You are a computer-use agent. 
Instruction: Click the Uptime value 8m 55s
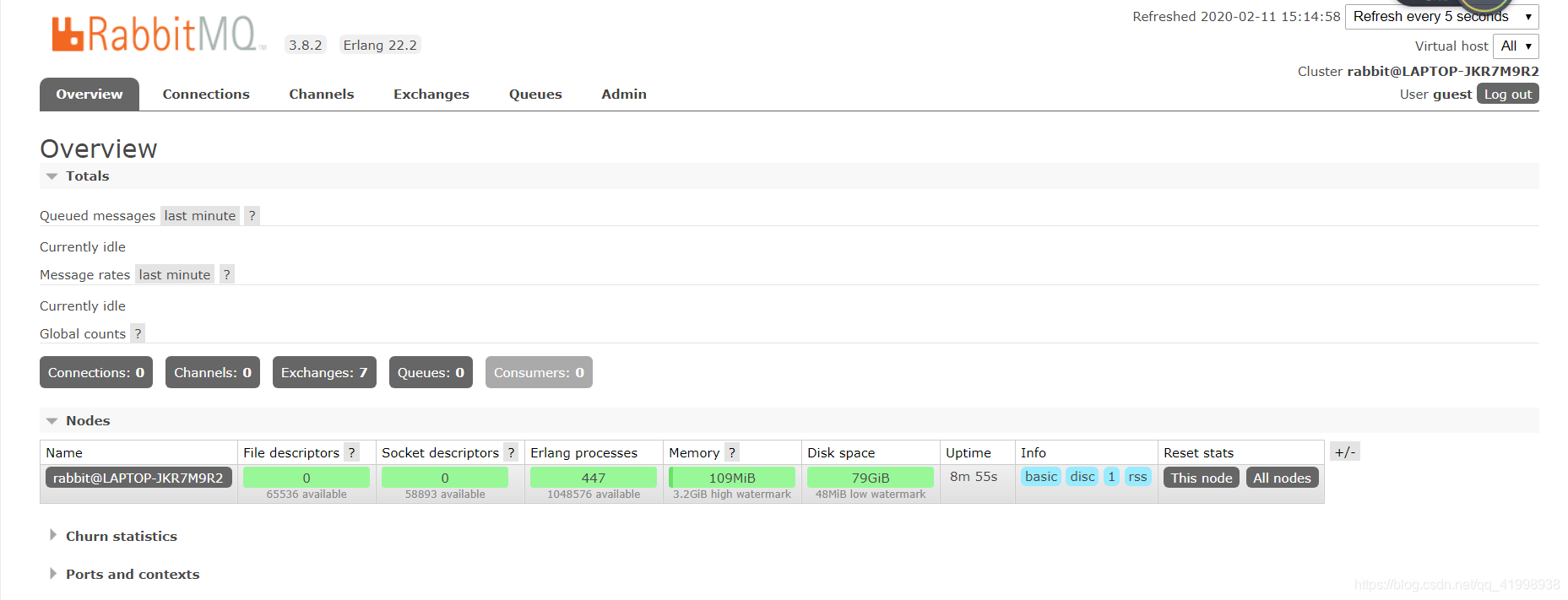click(974, 476)
